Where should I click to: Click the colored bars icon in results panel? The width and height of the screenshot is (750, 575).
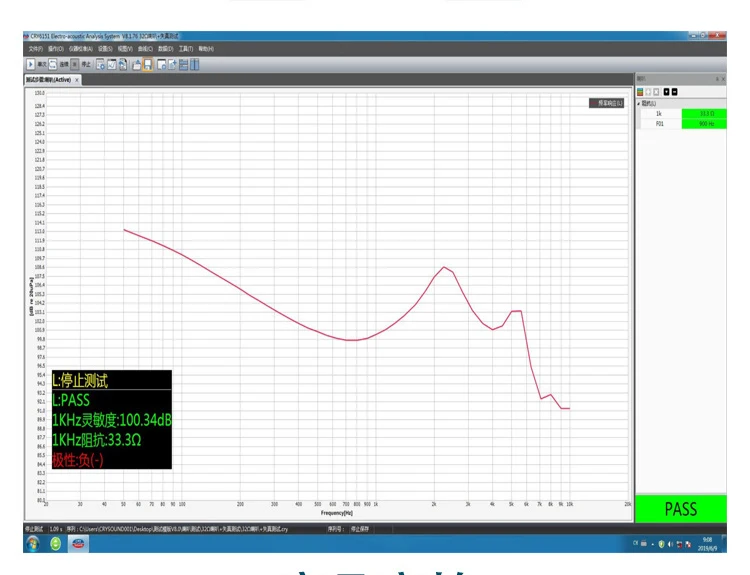pyautogui.click(x=640, y=92)
